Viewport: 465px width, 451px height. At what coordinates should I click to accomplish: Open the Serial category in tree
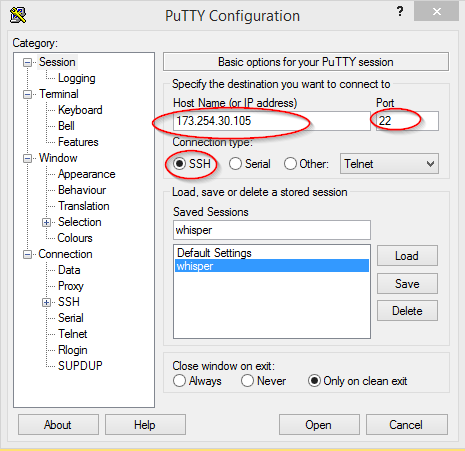coord(71,318)
